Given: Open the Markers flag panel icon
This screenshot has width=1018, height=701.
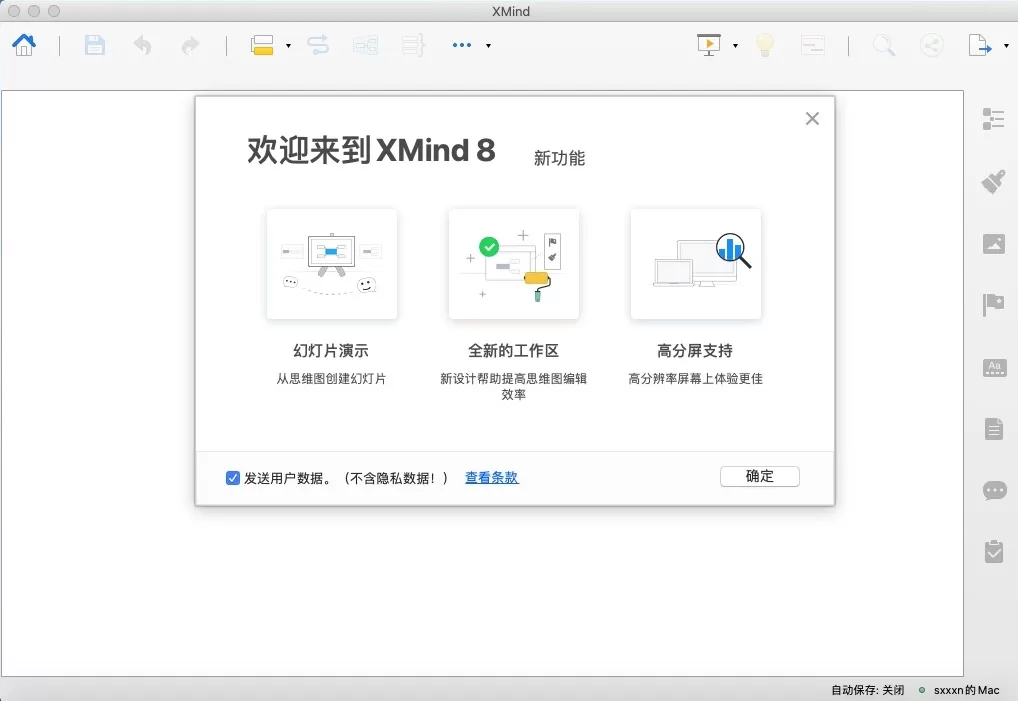Looking at the screenshot, I should (x=993, y=304).
